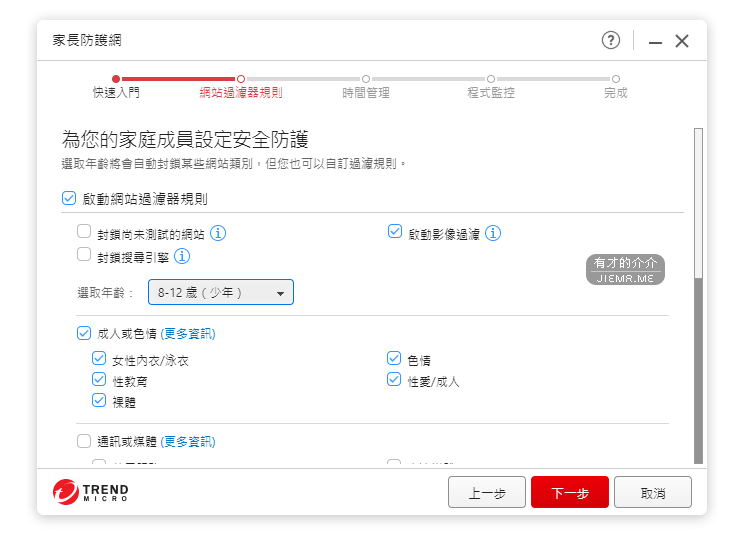Disable 啟動網站過濾器規則 checkbox

[x=69, y=198]
